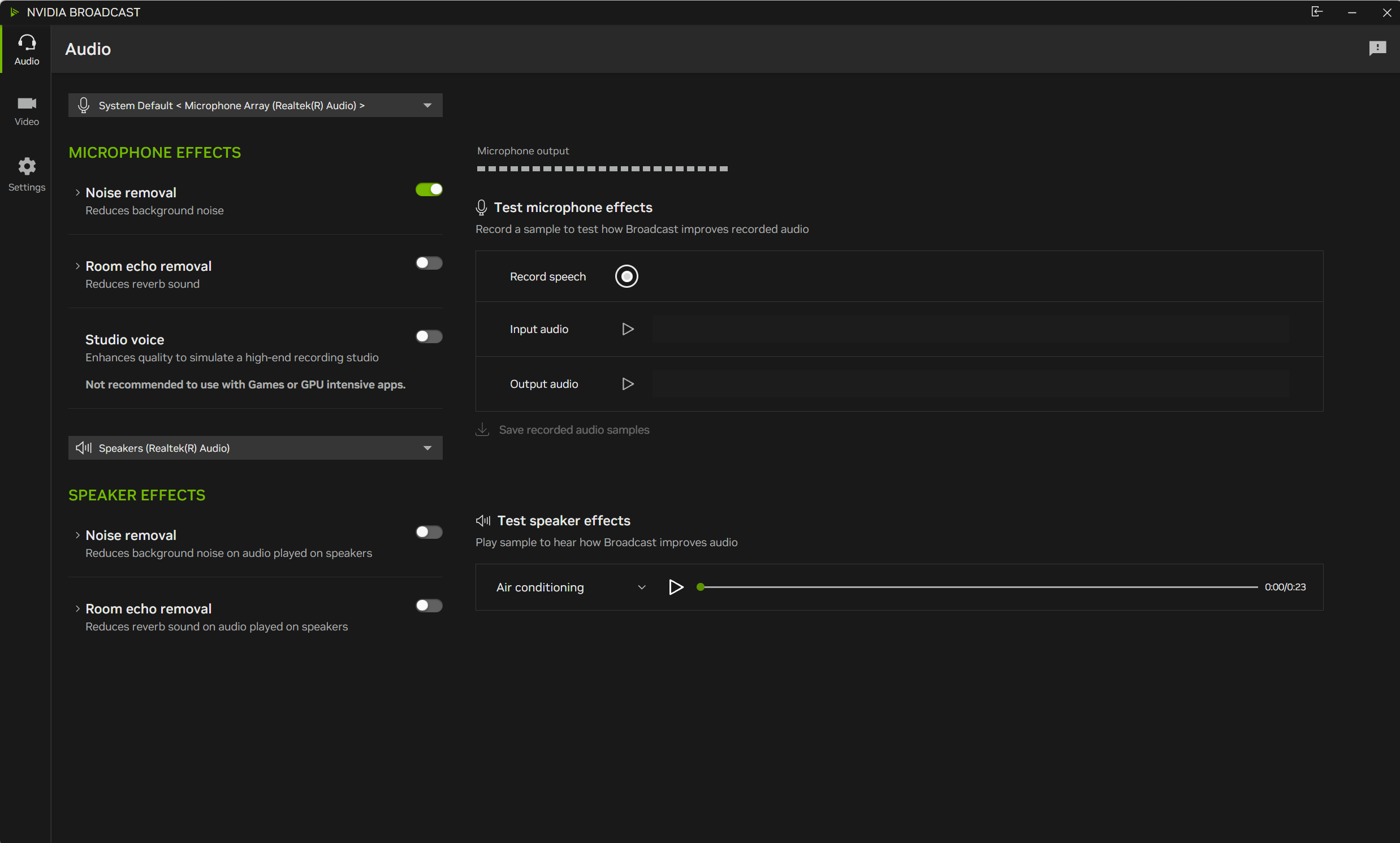Expand speaker Noise removal options
1400x843 pixels.
click(77, 535)
